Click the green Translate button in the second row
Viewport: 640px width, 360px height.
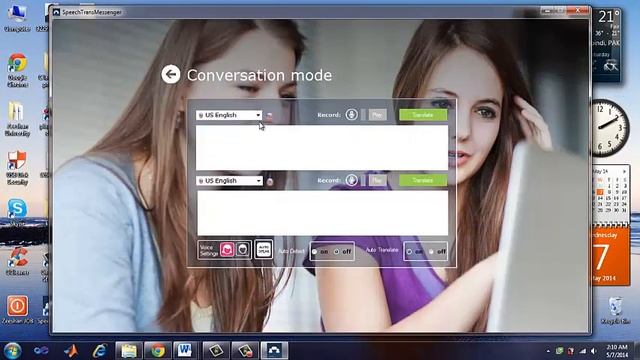coord(423,180)
